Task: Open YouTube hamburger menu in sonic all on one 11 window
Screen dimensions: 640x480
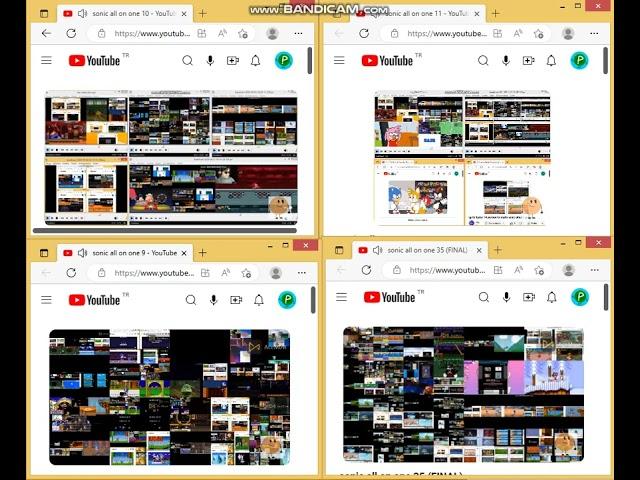Action: pyautogui.click(x=339, y=60)
